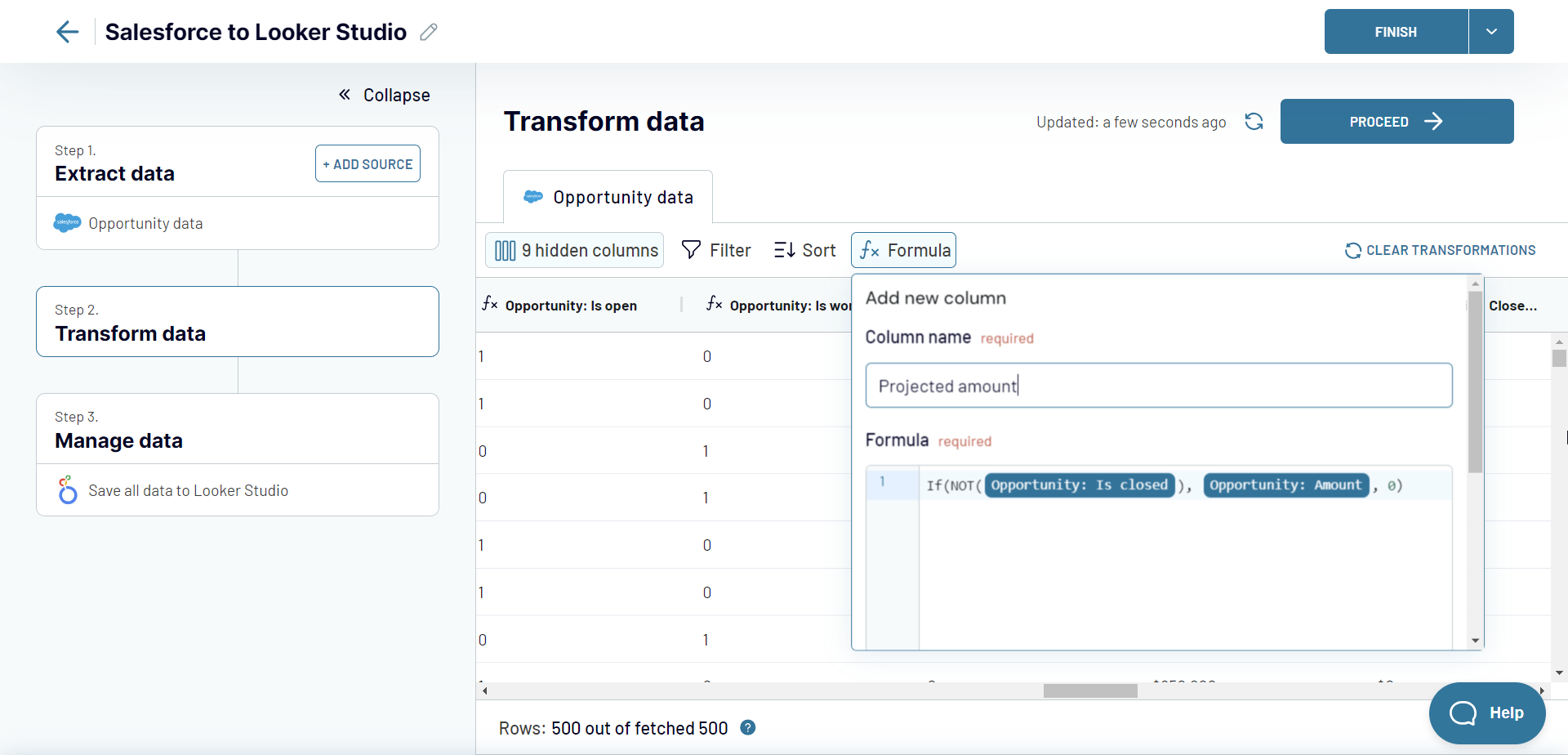Click the back arrow next to the title
Viewport: 1568px width, 755px height.
[x=68, y=32]
